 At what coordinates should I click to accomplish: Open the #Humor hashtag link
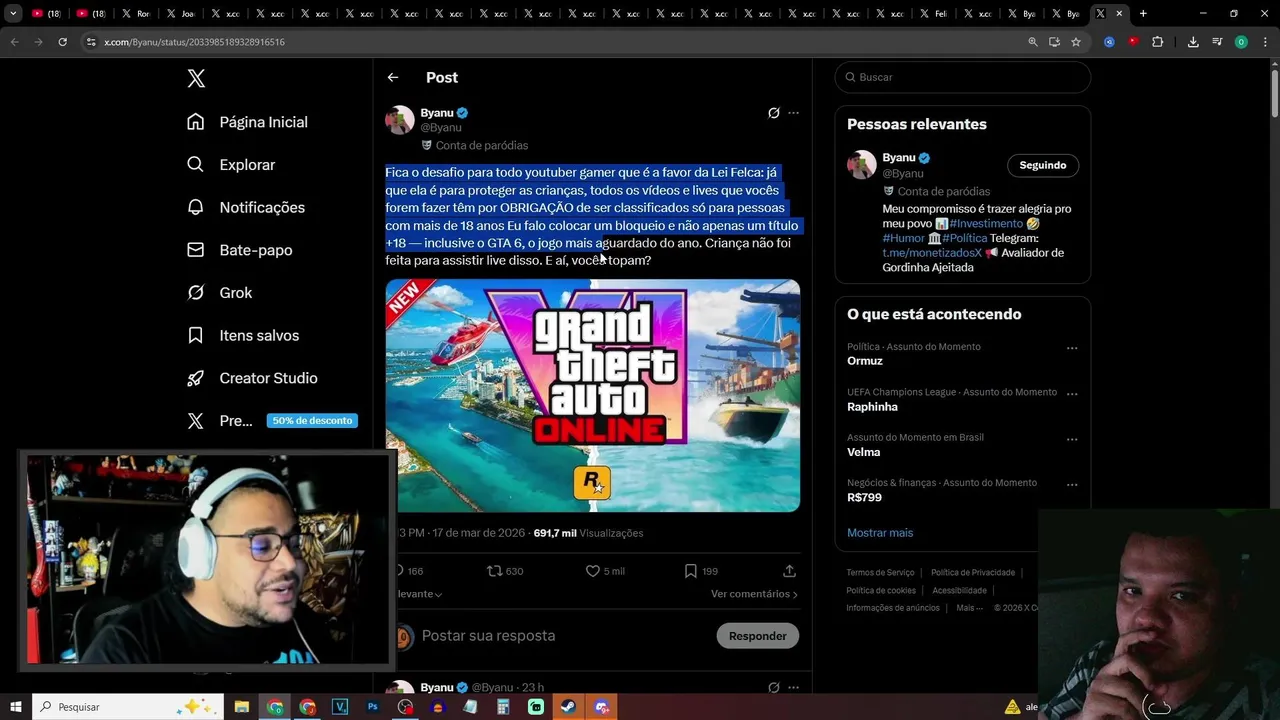(904, 238)
